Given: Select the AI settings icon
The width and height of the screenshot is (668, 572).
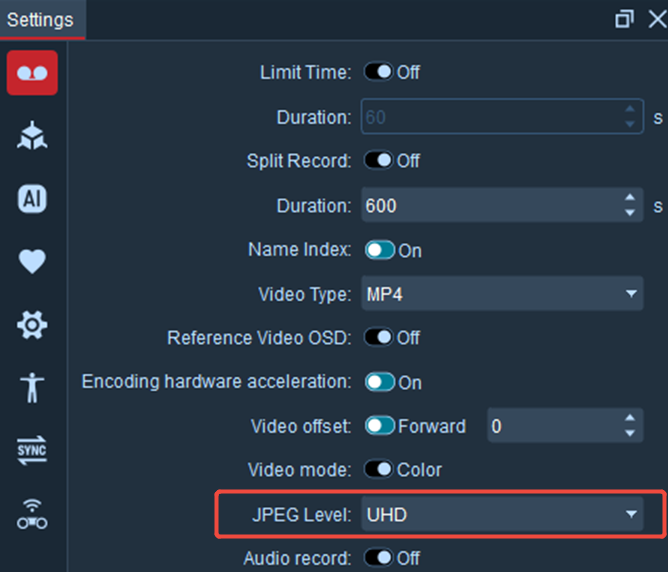Looking at the screenshot, I should click(32, 199).
